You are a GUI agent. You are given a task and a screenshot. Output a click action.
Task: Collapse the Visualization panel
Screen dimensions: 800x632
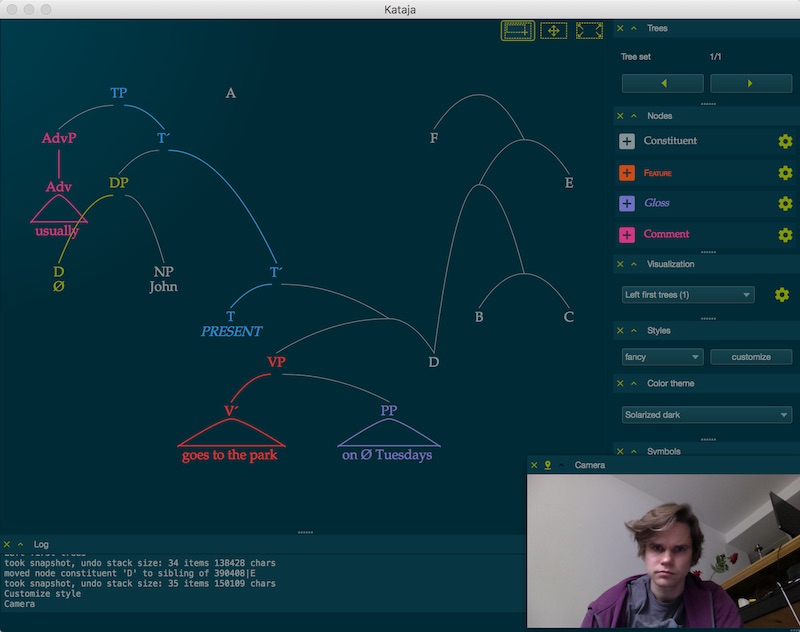pyautogui.click(x=634, y=264)
